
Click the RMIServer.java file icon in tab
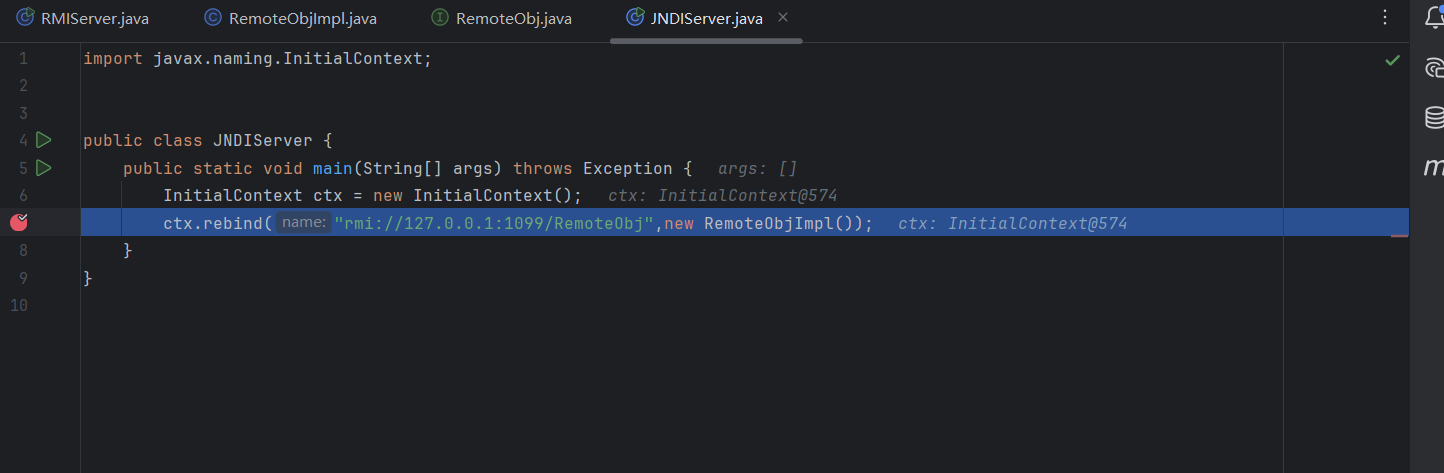pos(25,18)
